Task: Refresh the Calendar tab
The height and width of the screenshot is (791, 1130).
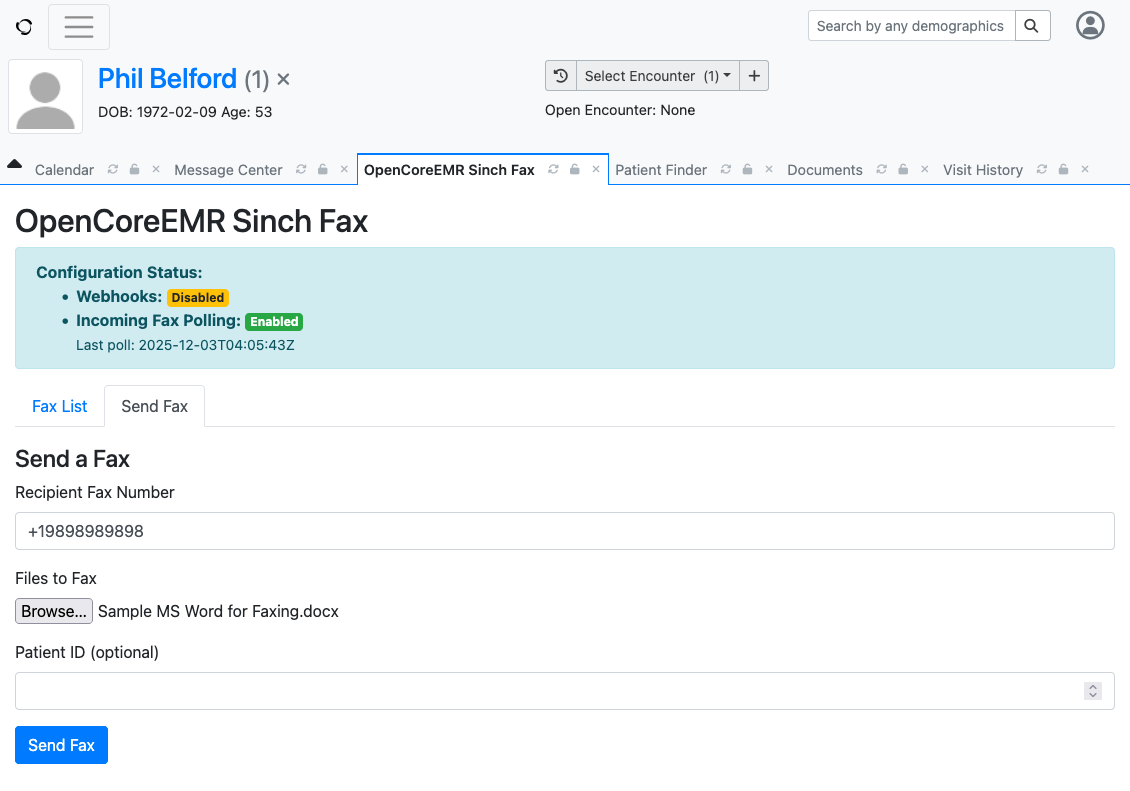Action: pos(113,170)
